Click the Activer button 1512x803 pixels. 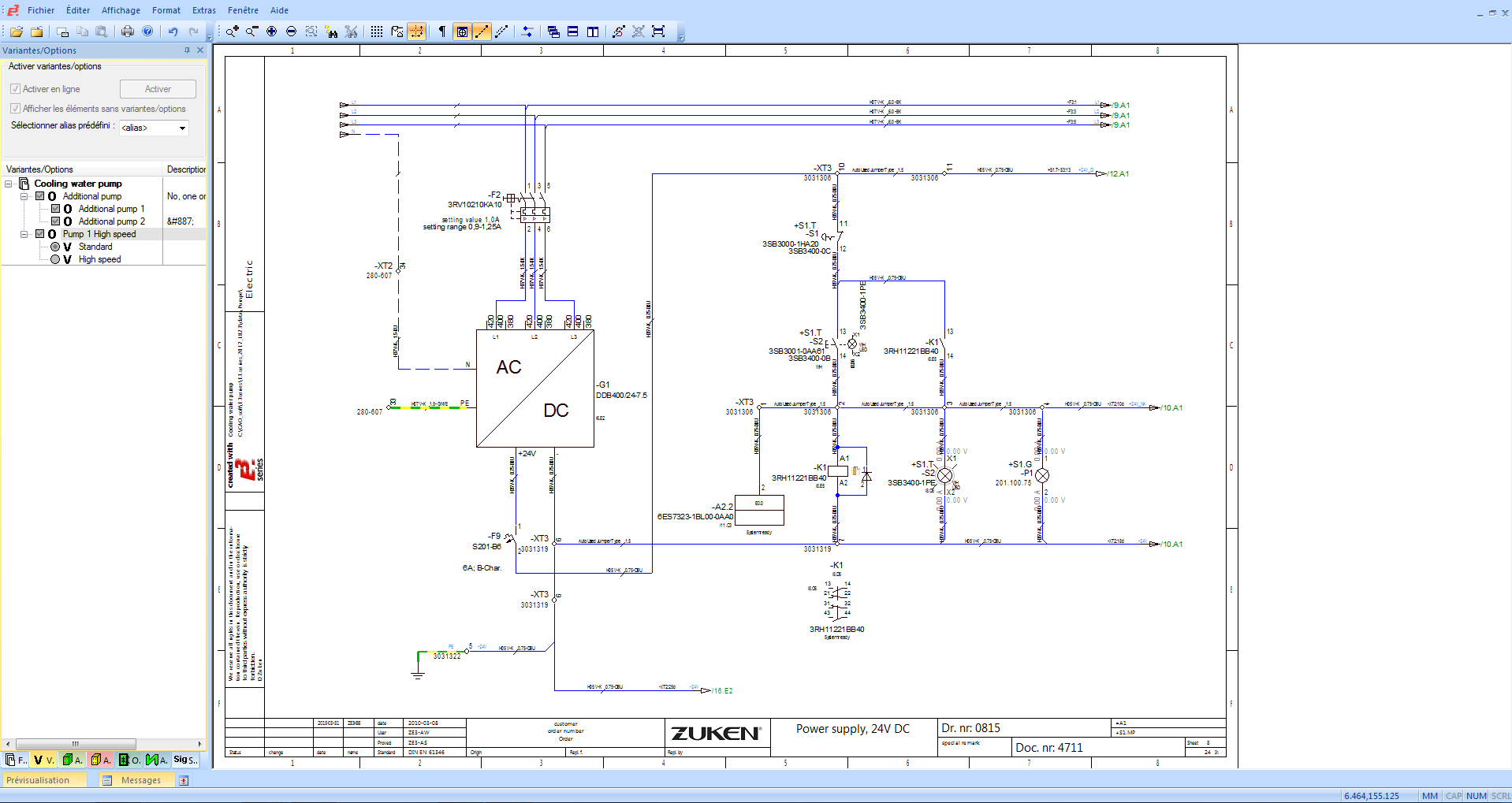tap(158, 89)
